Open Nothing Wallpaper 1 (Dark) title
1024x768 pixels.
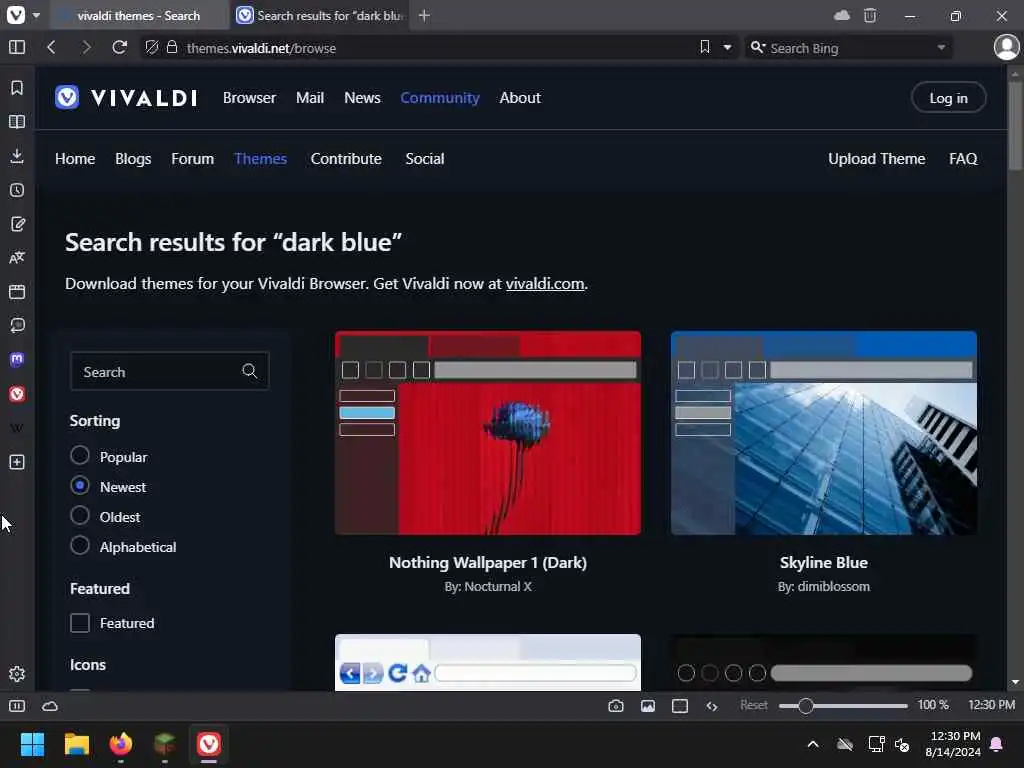click(x=488, y=562)
